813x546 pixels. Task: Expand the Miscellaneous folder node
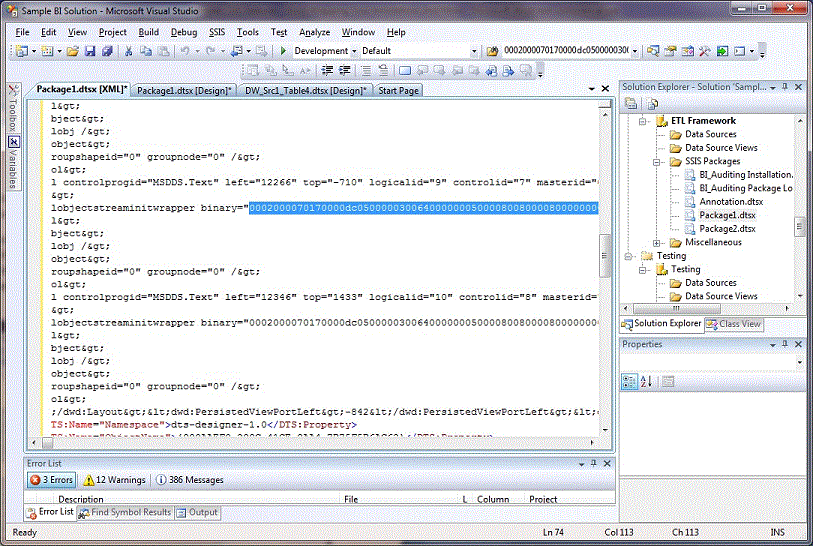coord(657,242)
